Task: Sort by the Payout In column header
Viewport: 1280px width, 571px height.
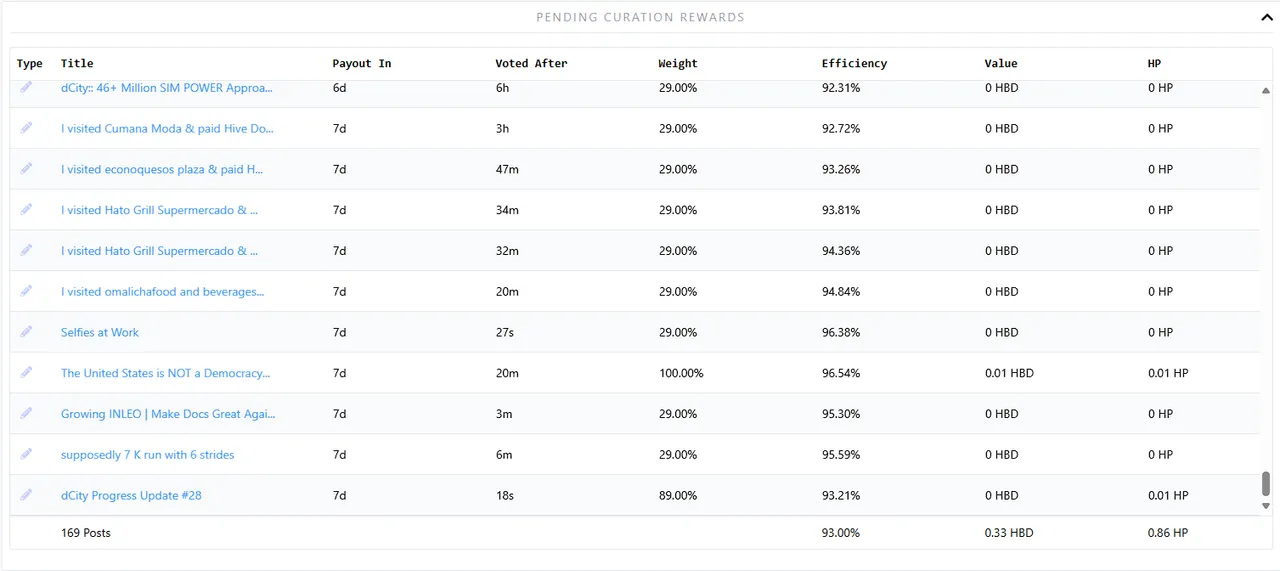Action: [362, 63]
